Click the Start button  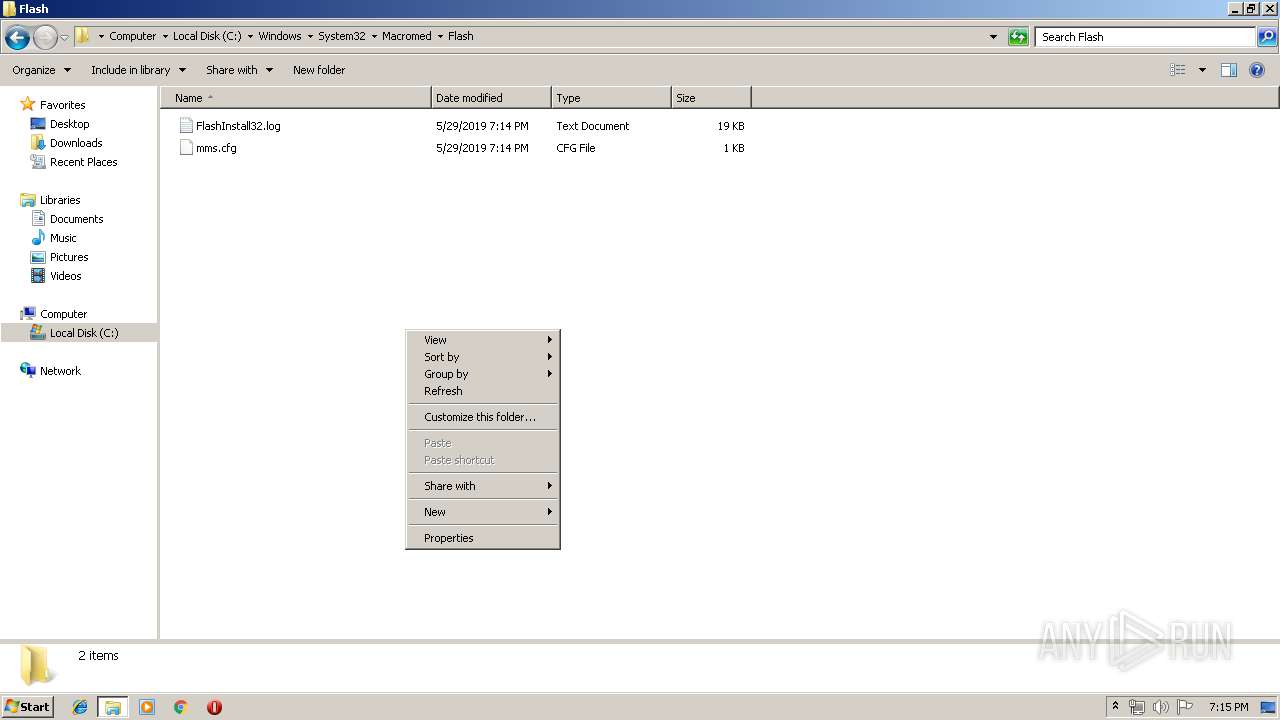pyautogui.click(x=27, y=706)
